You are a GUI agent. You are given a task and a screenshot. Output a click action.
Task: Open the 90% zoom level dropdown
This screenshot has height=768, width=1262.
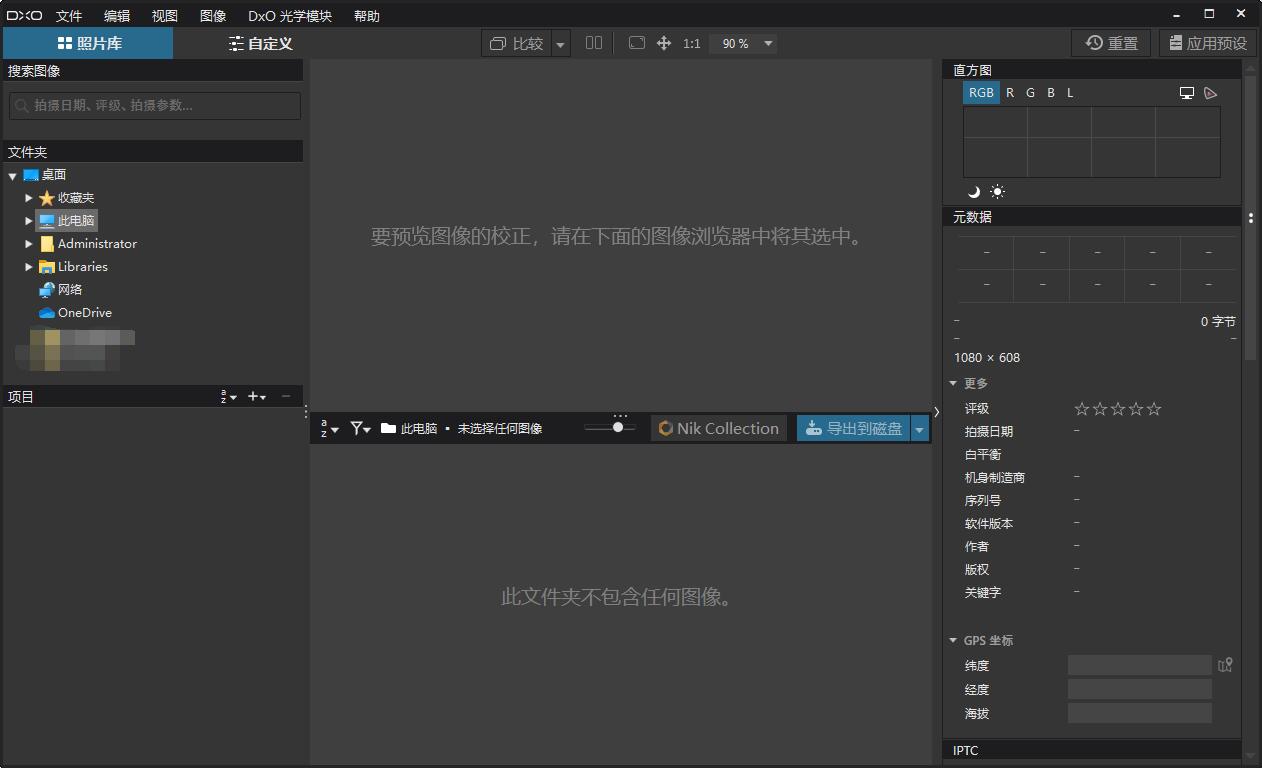pos(767,43)
